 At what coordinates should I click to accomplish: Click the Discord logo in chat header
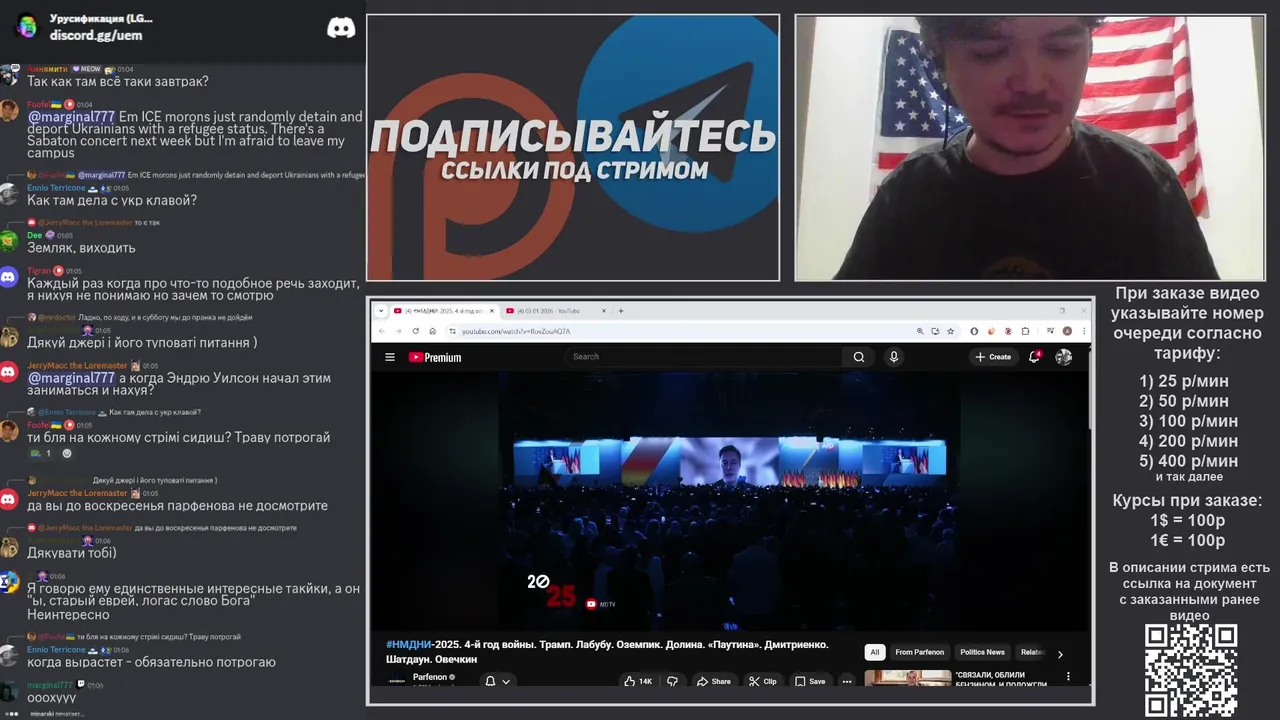[x=341, y=27]
